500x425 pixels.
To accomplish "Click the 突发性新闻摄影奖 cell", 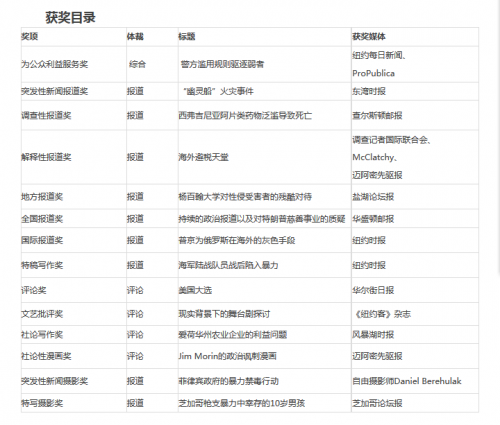I will [55, 381].
